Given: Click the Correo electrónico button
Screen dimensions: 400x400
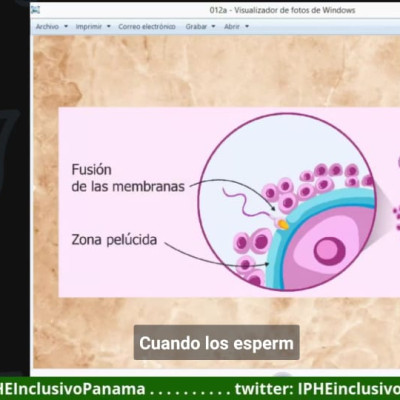Looking at the screenshot, I should (x=147, y=26).
